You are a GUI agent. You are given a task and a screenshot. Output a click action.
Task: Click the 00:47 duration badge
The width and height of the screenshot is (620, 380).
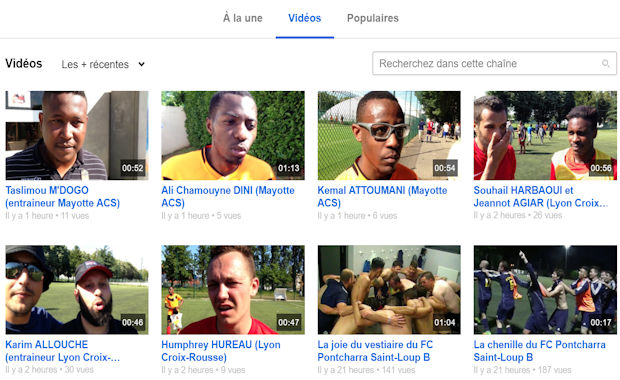coord(289,322)
